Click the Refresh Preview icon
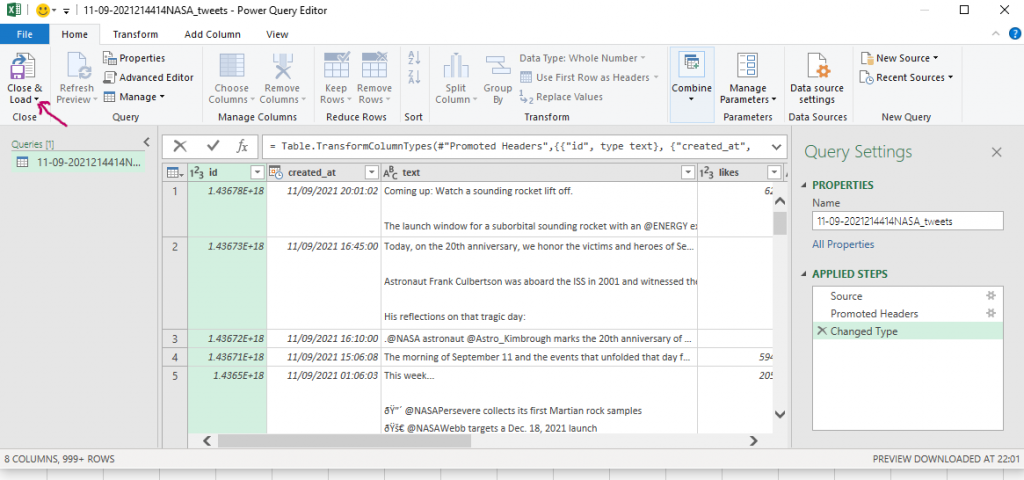This screenshot has width=1024, height=480. 76,68
